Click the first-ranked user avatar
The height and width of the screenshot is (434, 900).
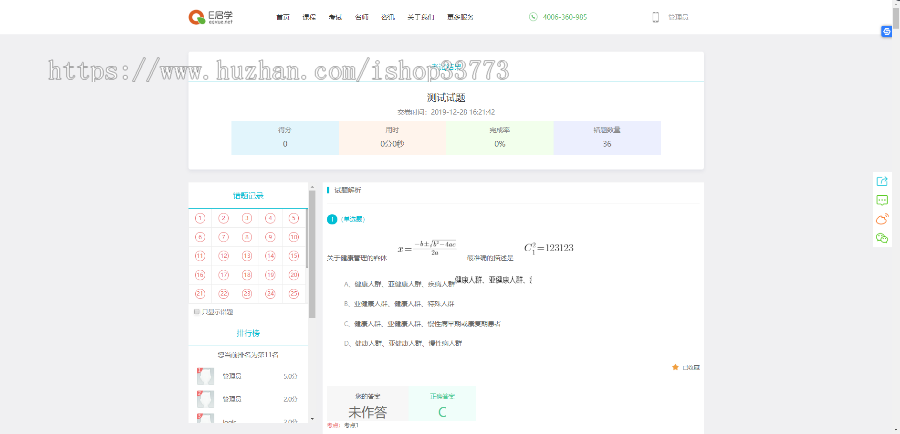click(x=205, y=377)
